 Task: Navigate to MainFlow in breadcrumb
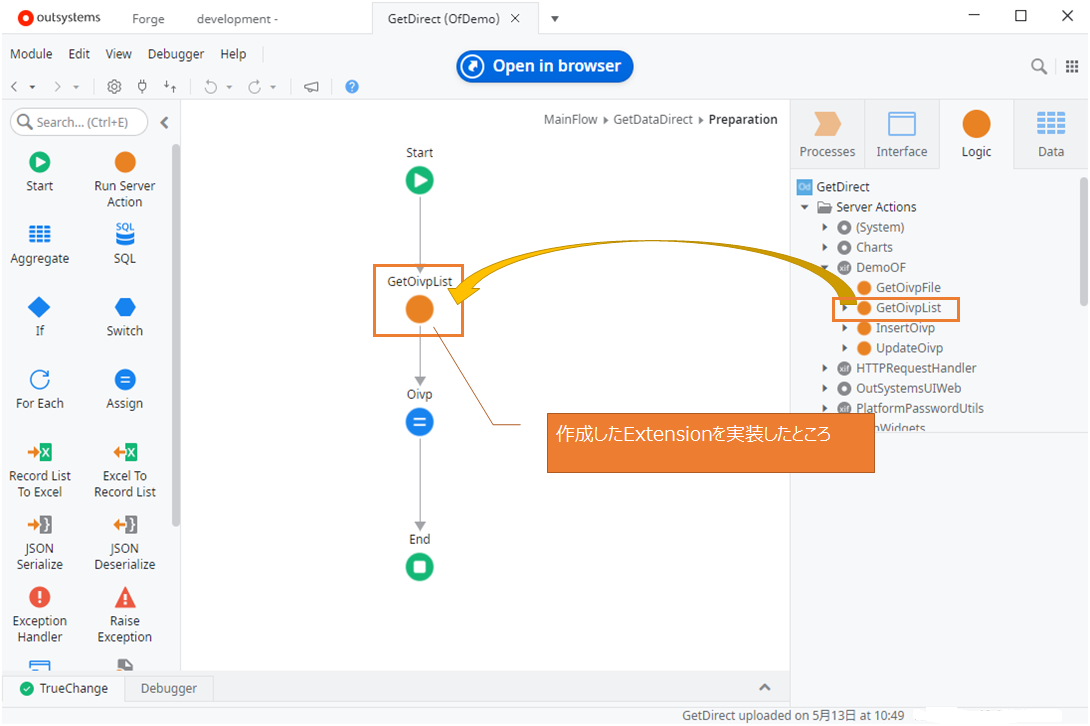[570, 119]
